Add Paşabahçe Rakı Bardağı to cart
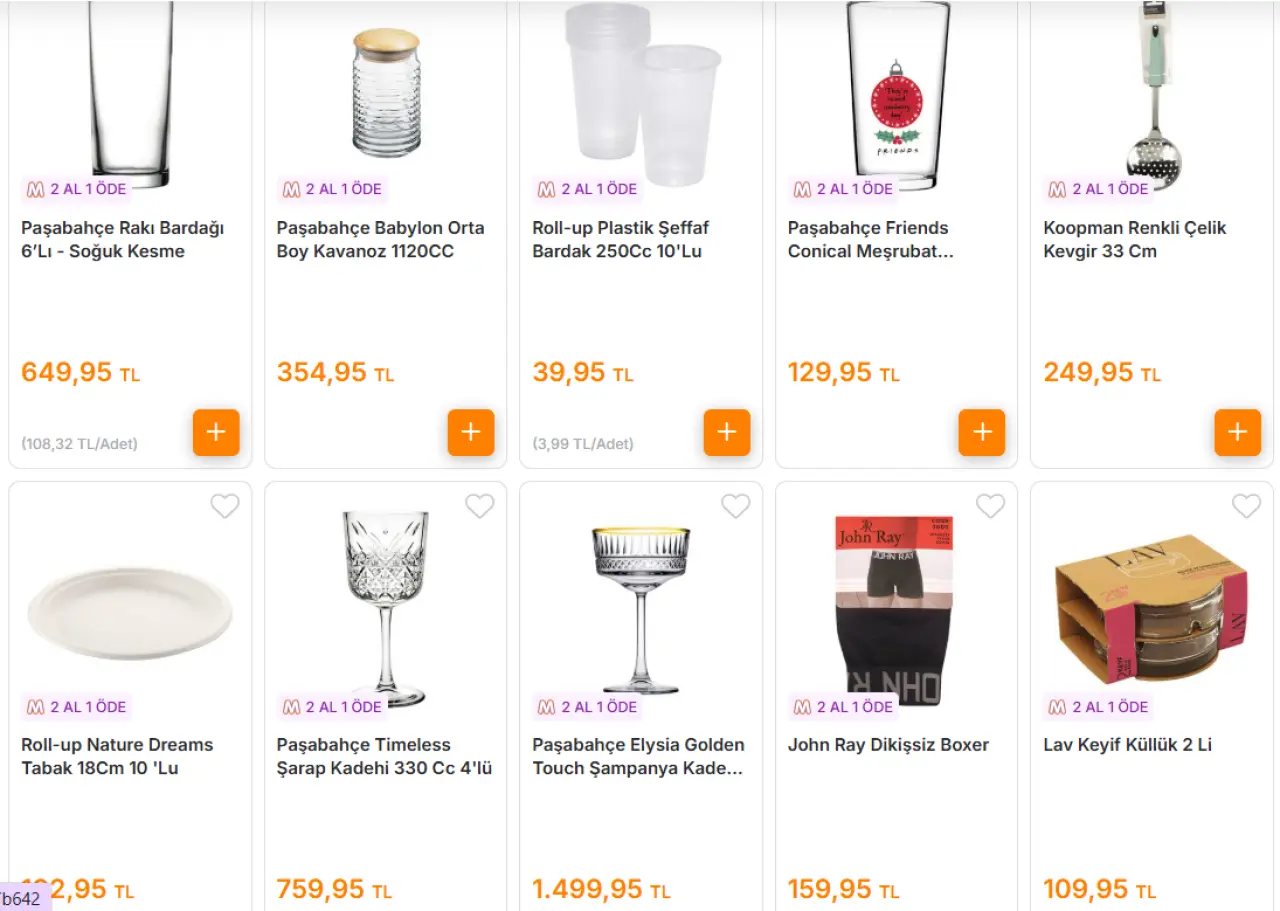Screen dimensions: 1280x911 click(216, 432)
